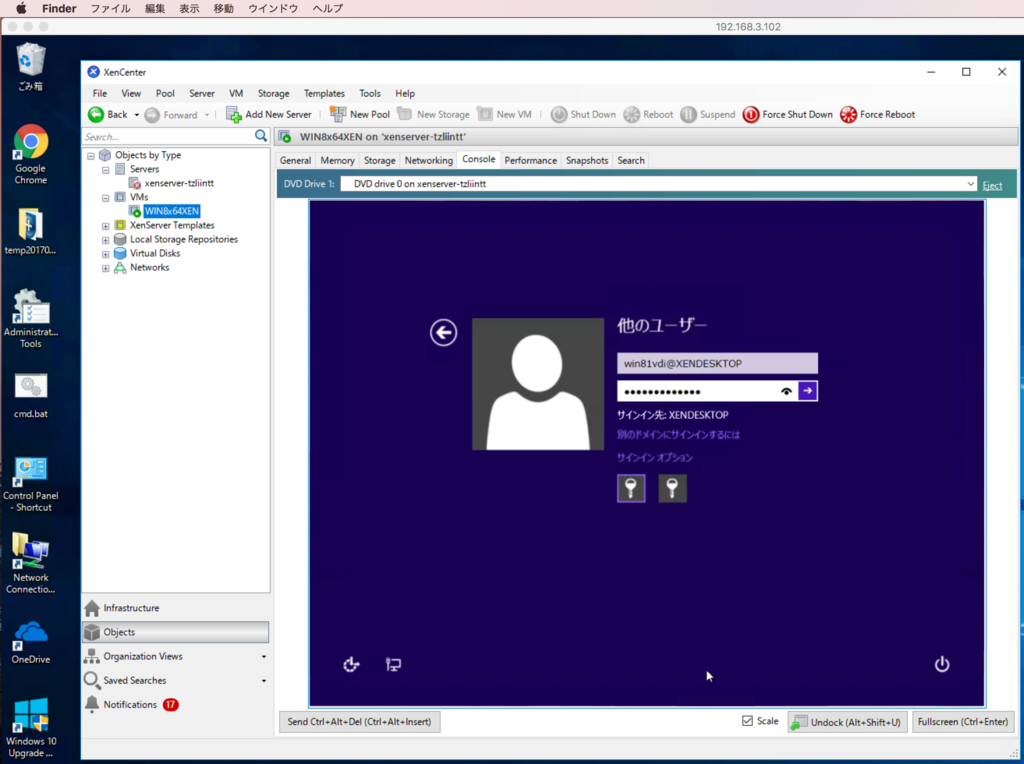
Task: Submit password with arrow button
Action: pyautogui.click(x=808, y=390)
